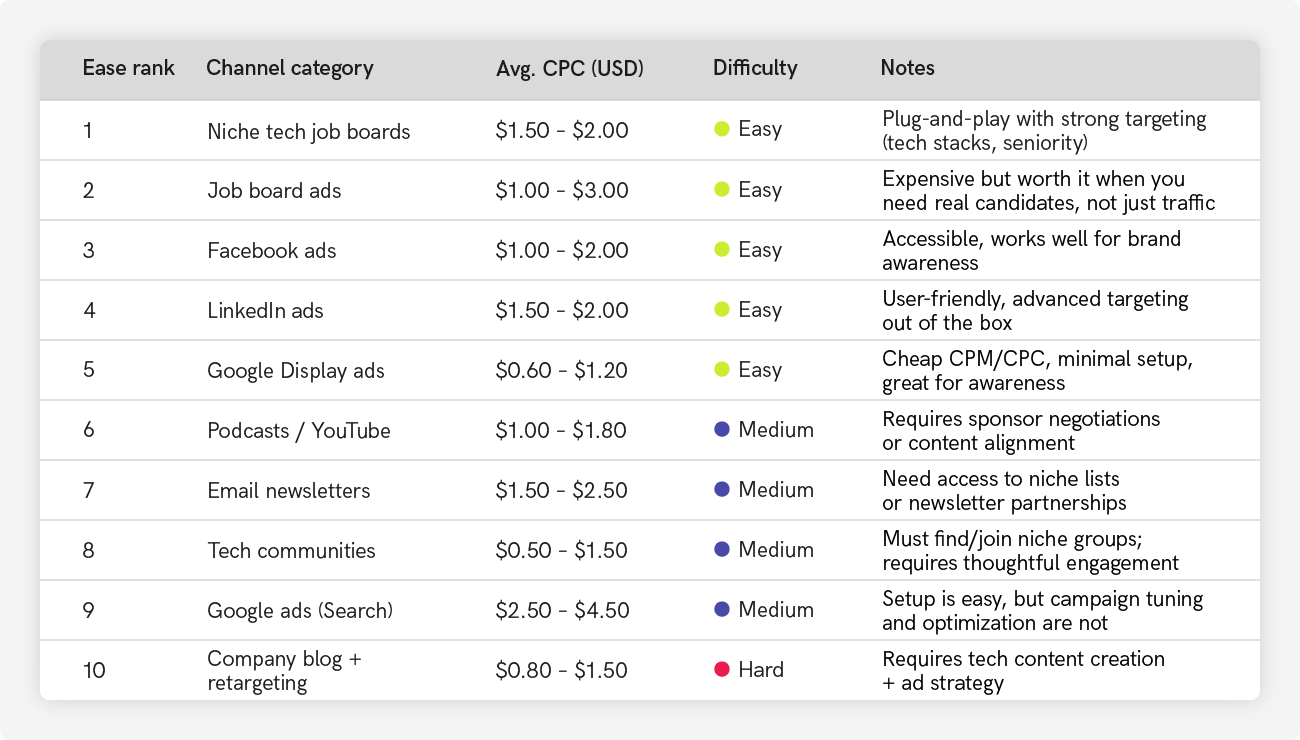Click ease rank number 1

tap(87, 130)
